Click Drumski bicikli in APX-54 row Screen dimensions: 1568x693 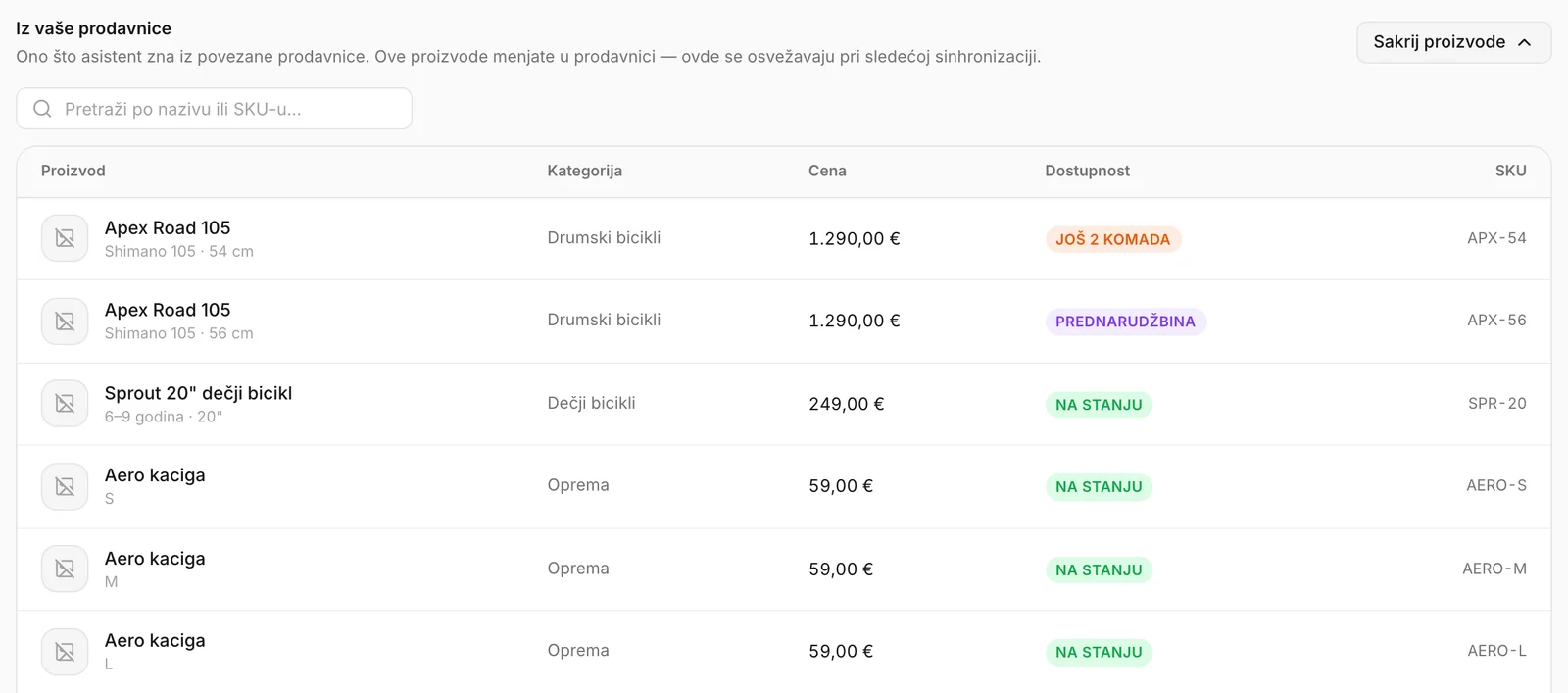[x=604, y=238]
